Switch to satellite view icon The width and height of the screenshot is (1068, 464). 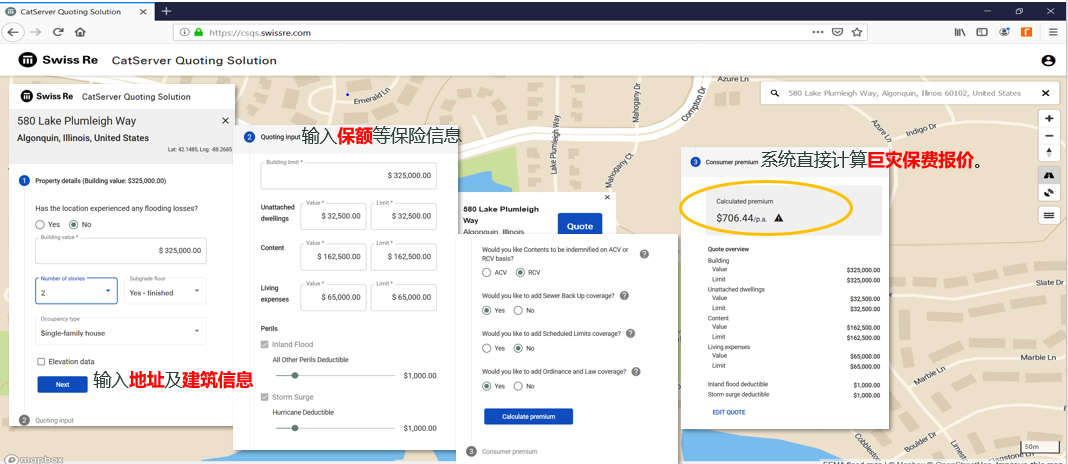point(1049,193)
